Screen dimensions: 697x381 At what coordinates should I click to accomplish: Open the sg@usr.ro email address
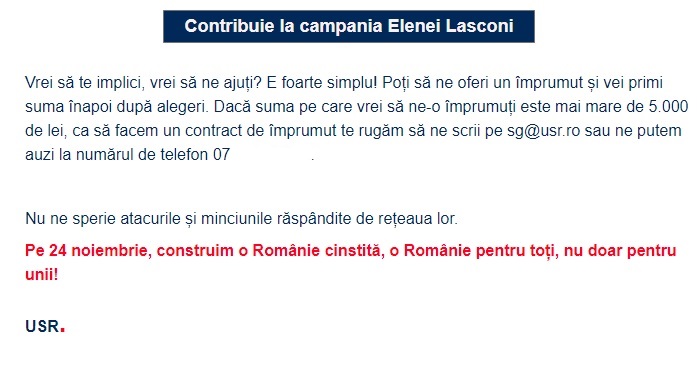point(544,131)
